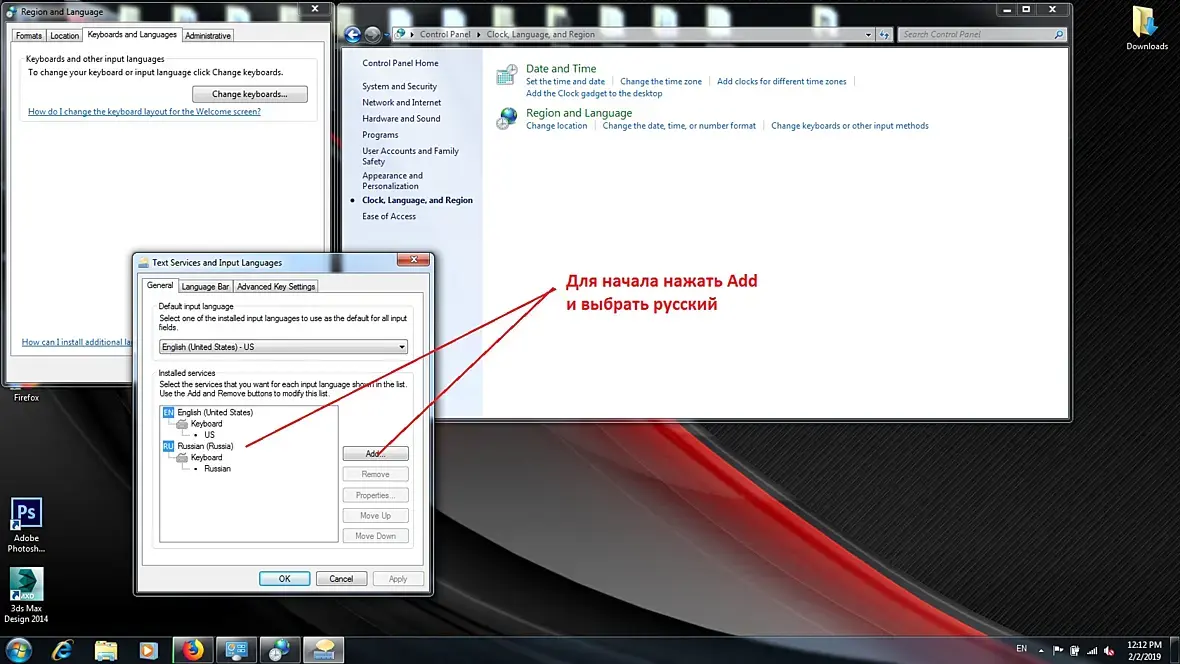Open Windows Explorer from taskbar
The width and height of the screenshot is (1180, 664).
[x=105, y=650]
